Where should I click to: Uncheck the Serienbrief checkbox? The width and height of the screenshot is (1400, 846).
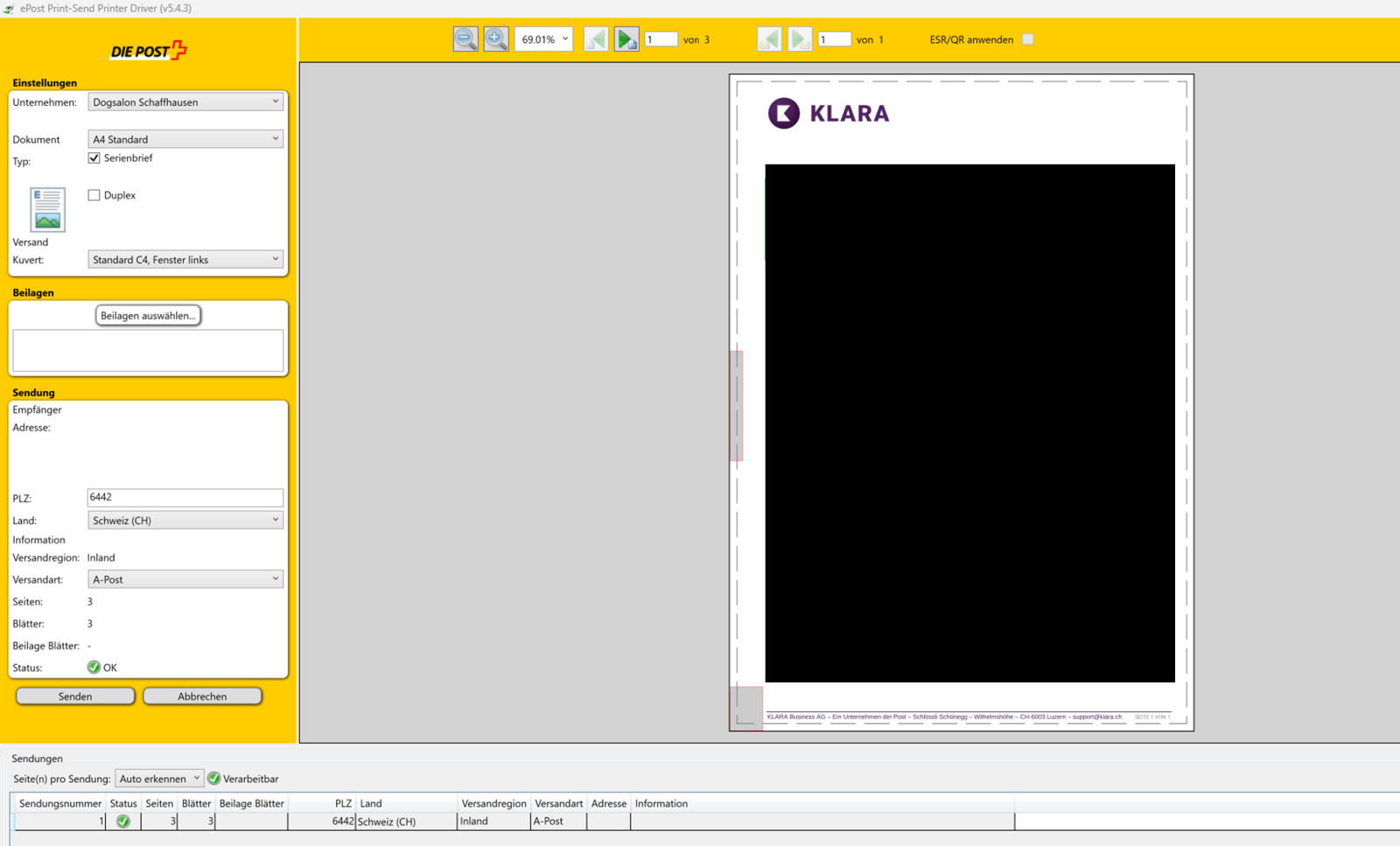click(94, 158)
